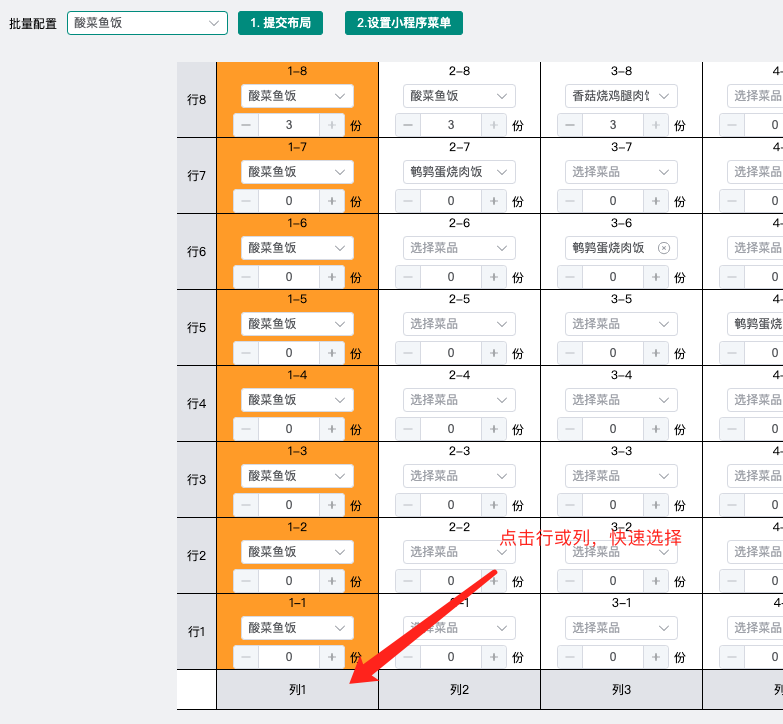Open 选择菜品 dropdown in cell 2-3
783x724 pixels.
tap(459, 476)
